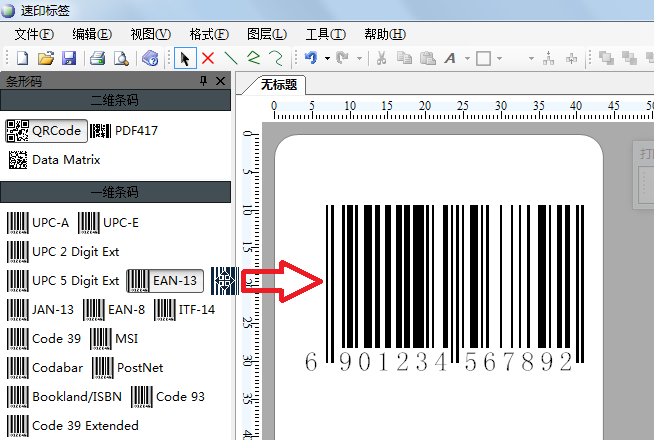Screen dimensions: 654x440
Task: Collapse the 一维条码 section header
Action: tap(115, 192)
